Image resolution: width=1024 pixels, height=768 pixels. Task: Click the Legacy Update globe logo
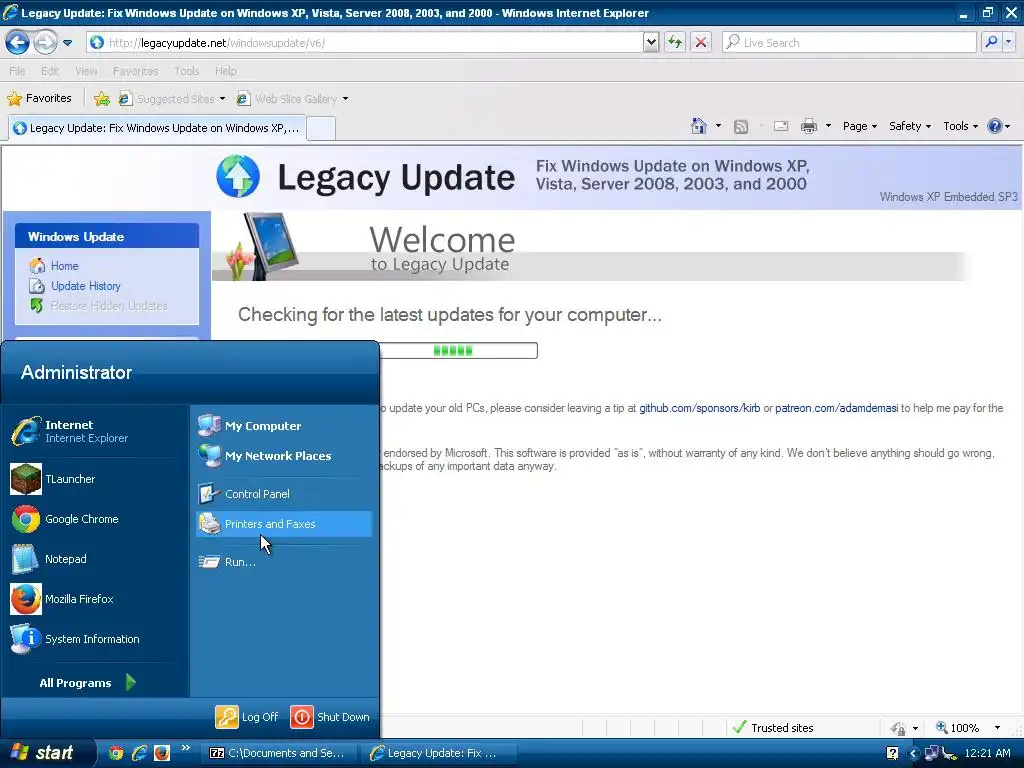[x=238, y=176]
